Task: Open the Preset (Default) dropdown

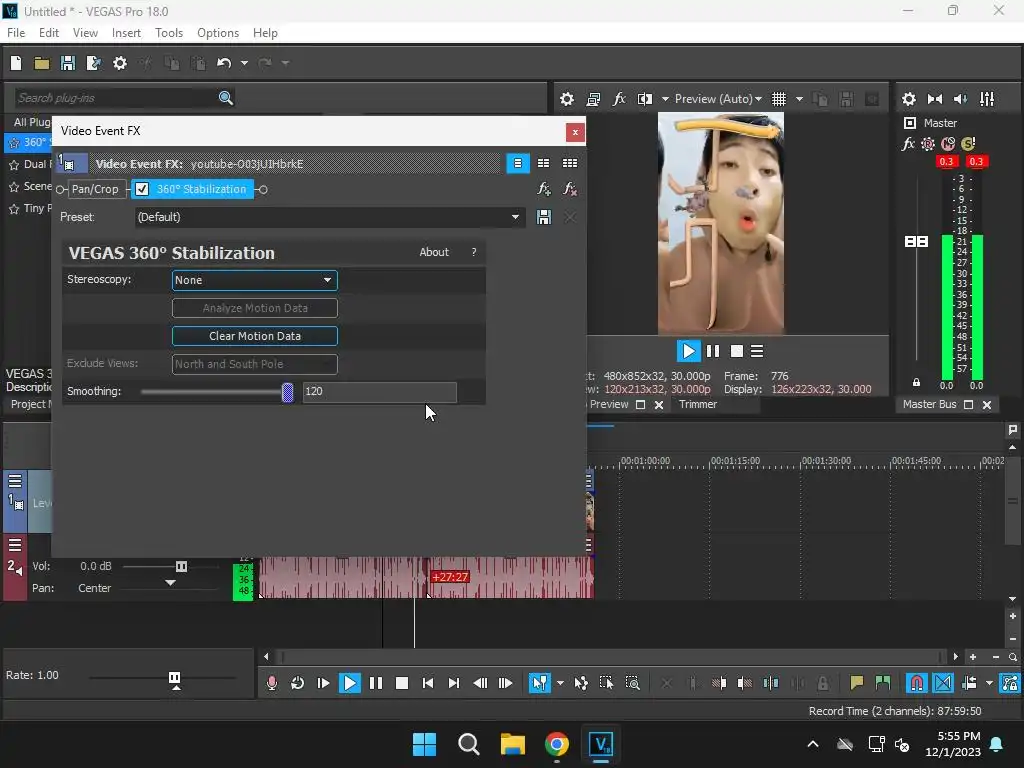Action: pos(330,217)
